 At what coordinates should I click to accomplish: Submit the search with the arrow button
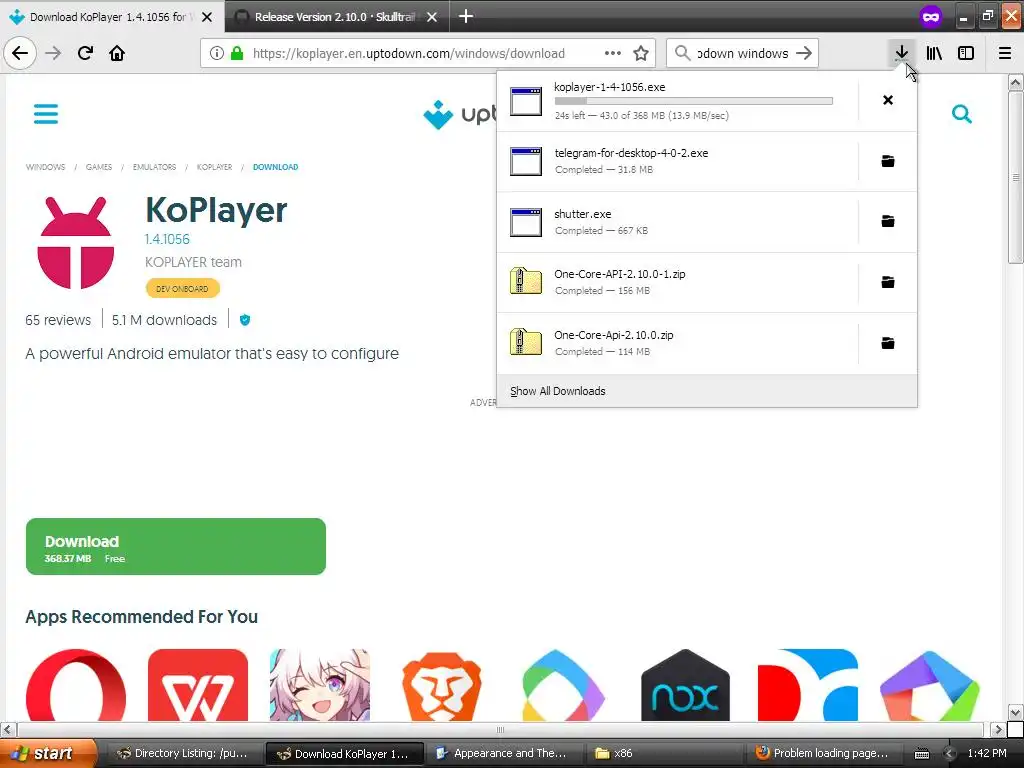point(805,53)
